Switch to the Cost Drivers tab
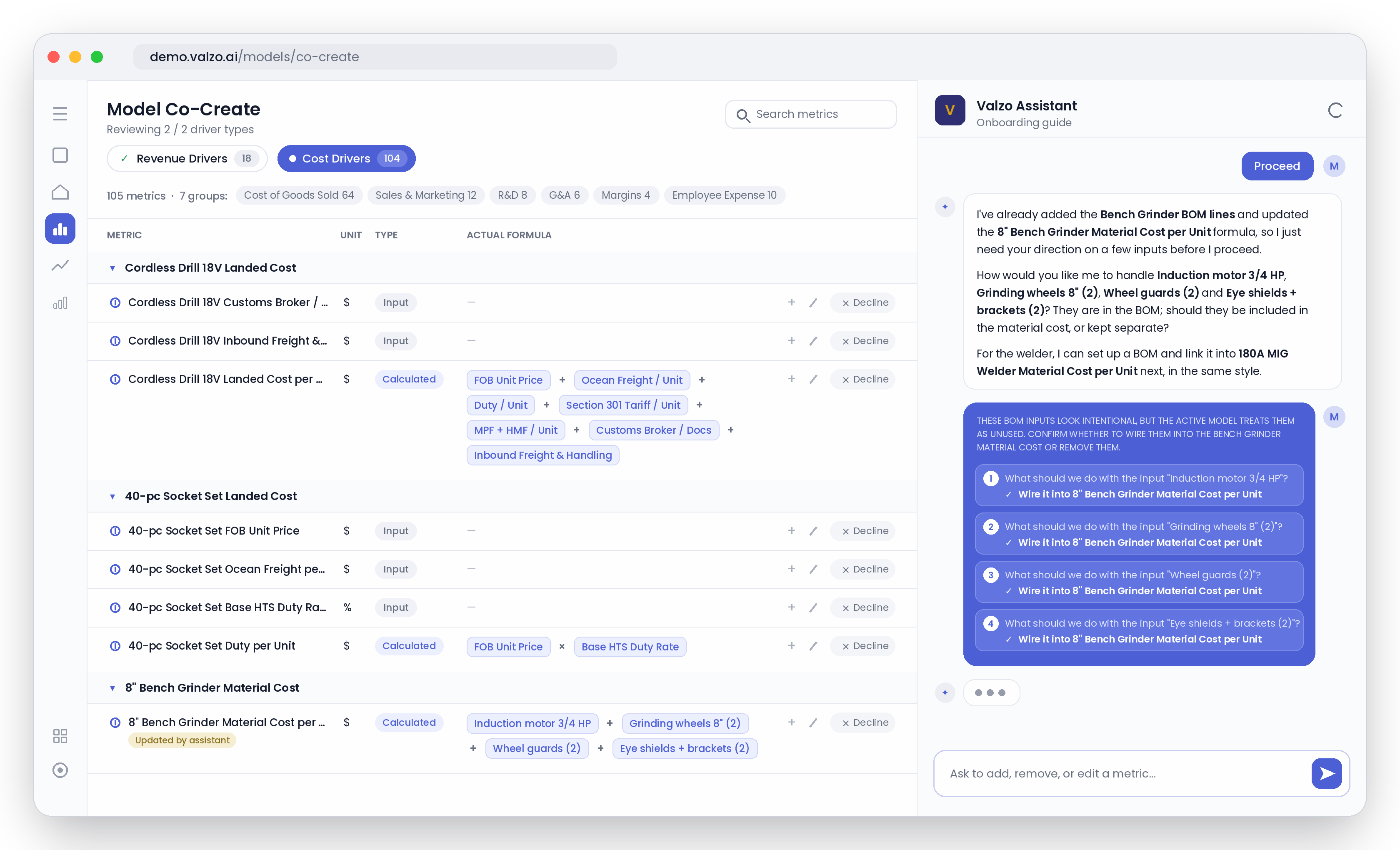Screen dimensions: 1400x850 347,158
